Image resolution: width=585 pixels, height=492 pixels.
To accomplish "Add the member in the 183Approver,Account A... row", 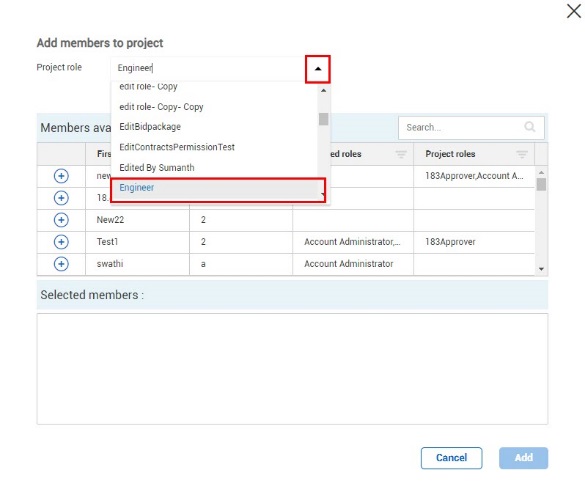I will (x=61, y=176).
